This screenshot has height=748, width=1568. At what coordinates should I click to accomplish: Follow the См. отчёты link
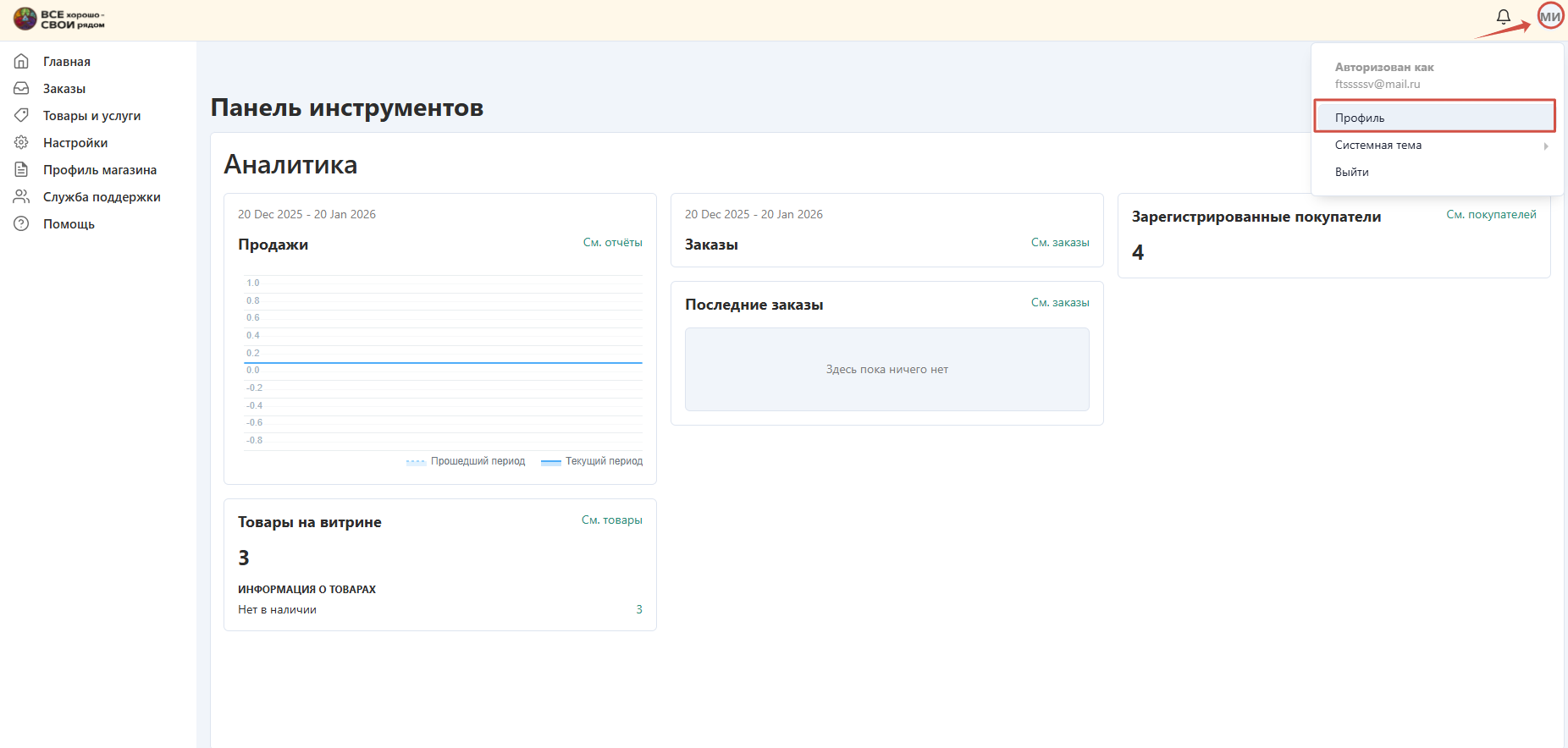[612, 243]
